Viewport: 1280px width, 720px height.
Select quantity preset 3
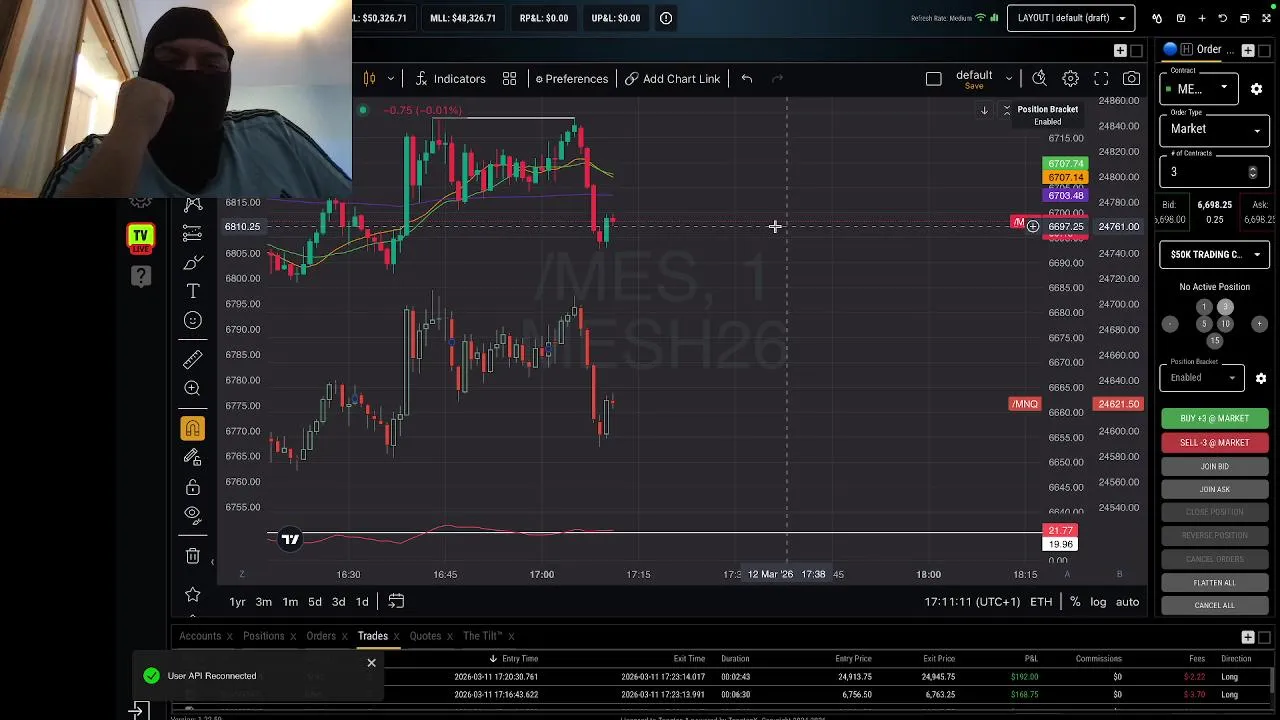point(1225,307)
